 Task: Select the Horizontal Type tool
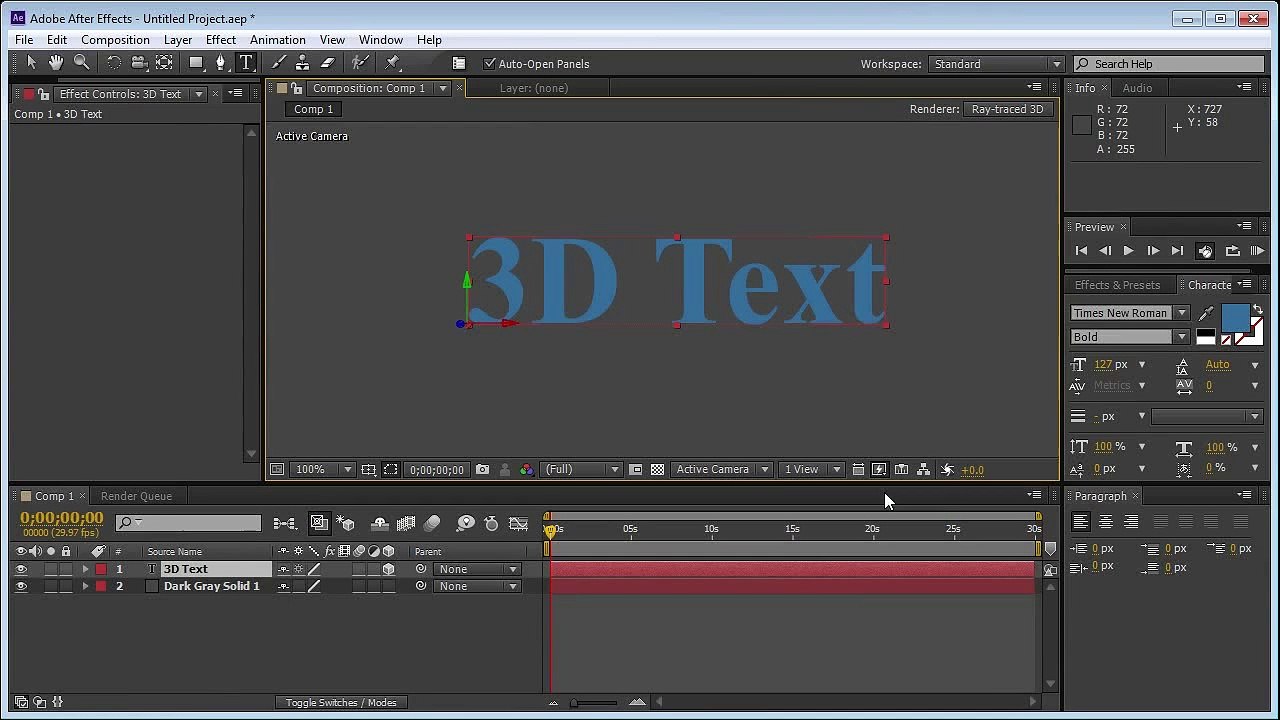(x=246, y=63)
